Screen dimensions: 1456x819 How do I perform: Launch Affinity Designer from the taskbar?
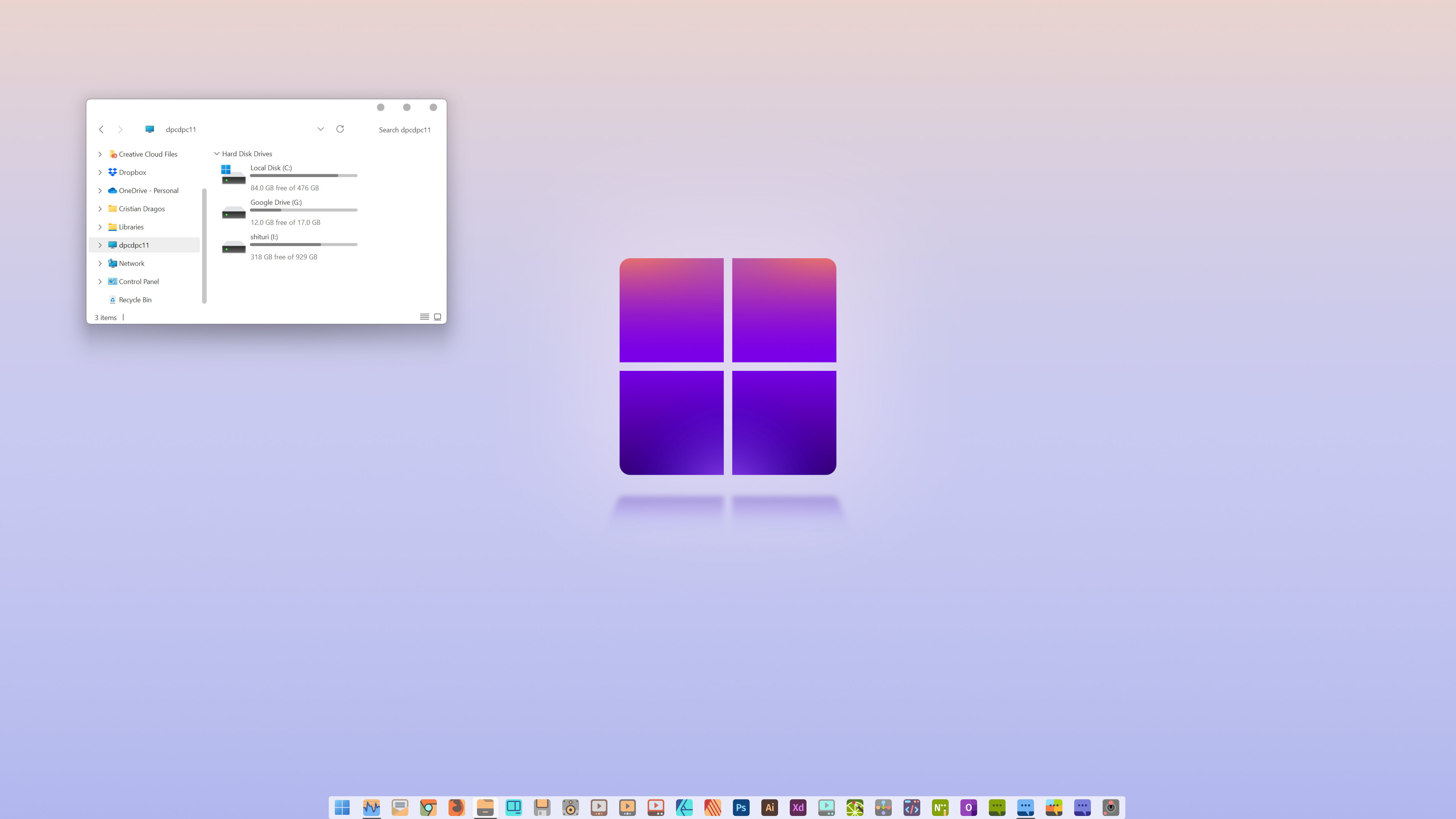(x=684, y=807)
